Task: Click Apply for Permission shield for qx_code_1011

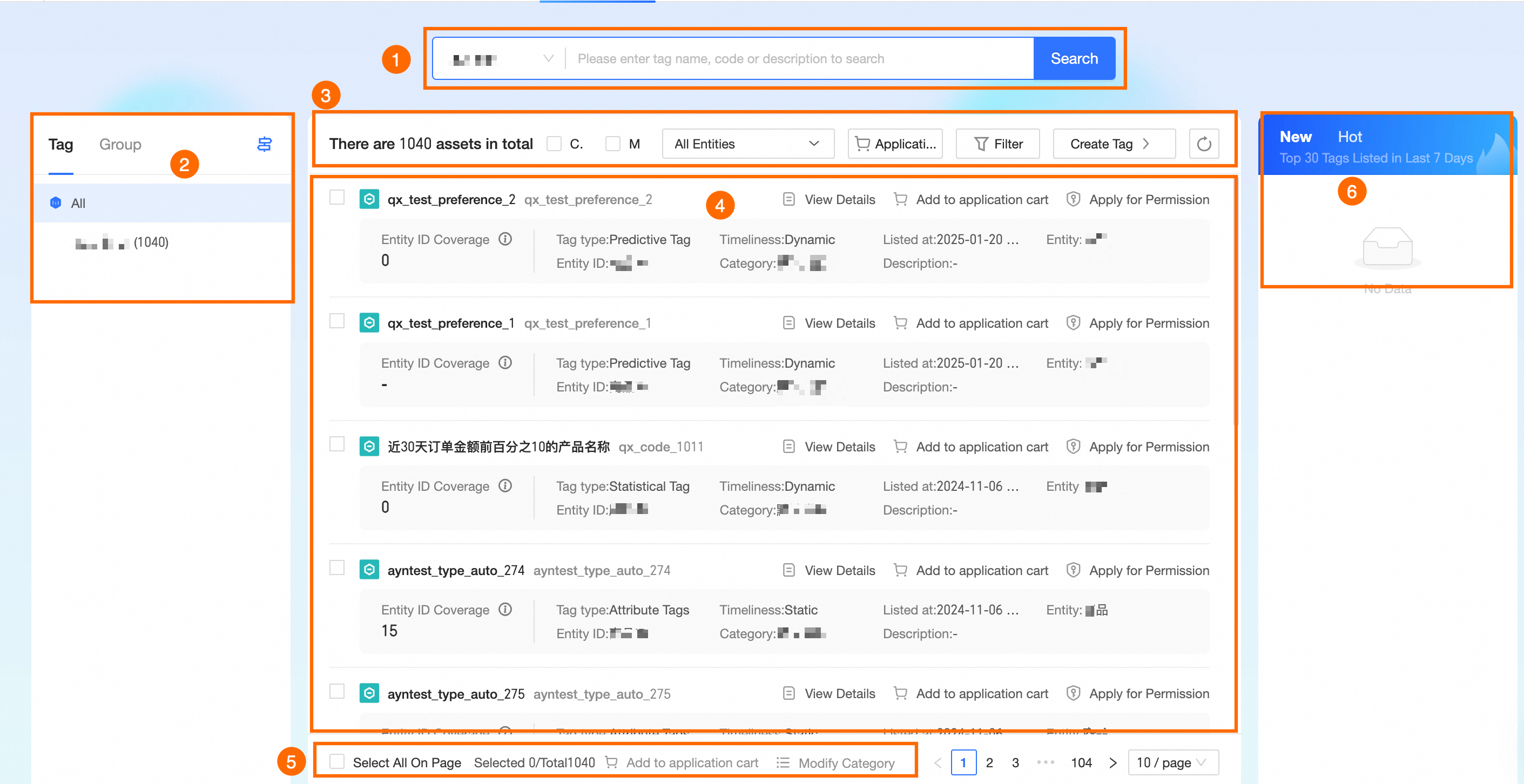Action: point(1073,447)
